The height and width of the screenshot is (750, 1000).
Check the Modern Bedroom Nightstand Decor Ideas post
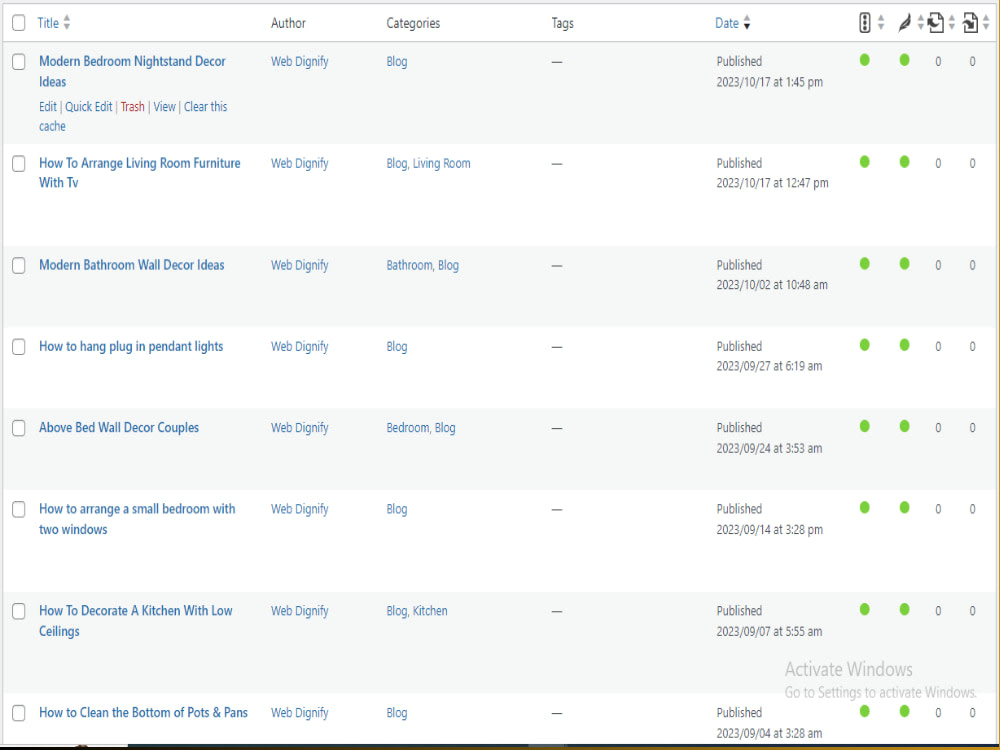18,61
